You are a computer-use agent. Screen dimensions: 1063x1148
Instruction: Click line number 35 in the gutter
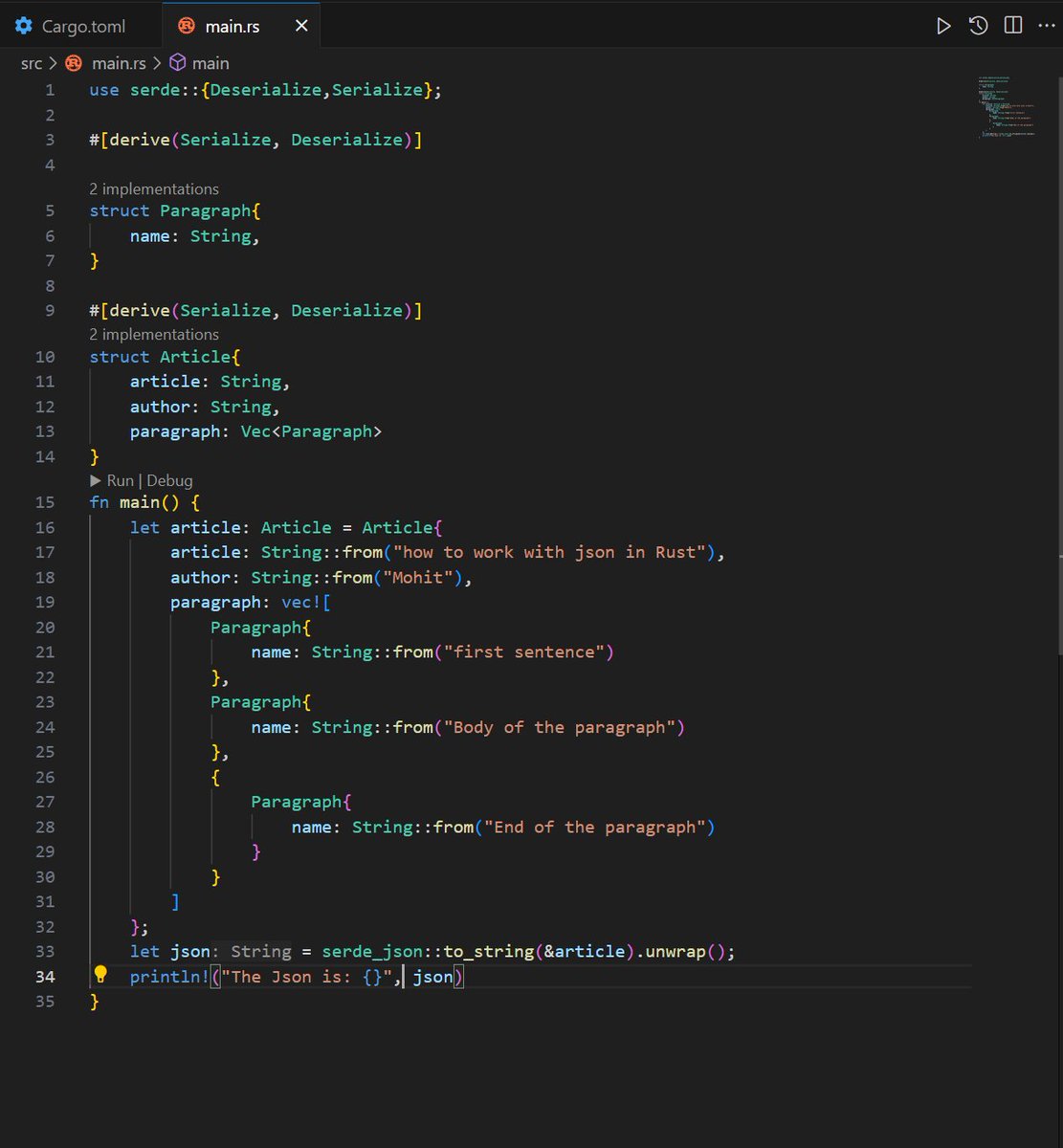click(x=44, y=1002)
